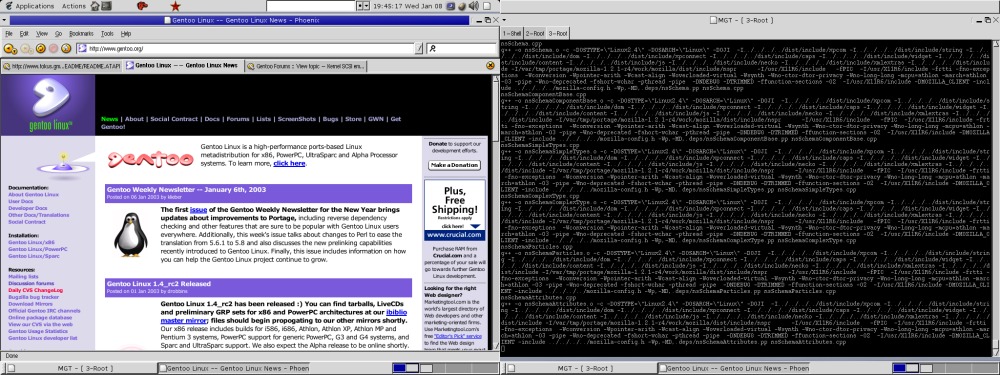Click the site icon beside the URL
The width and height of the screenshot is (1000, 375).
82,48
